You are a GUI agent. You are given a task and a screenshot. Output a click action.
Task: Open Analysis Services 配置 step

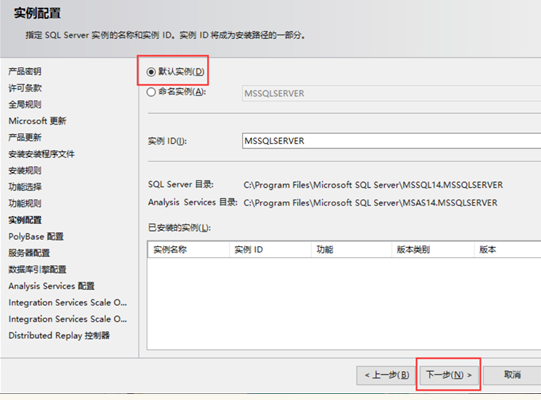tap(51, 286)
